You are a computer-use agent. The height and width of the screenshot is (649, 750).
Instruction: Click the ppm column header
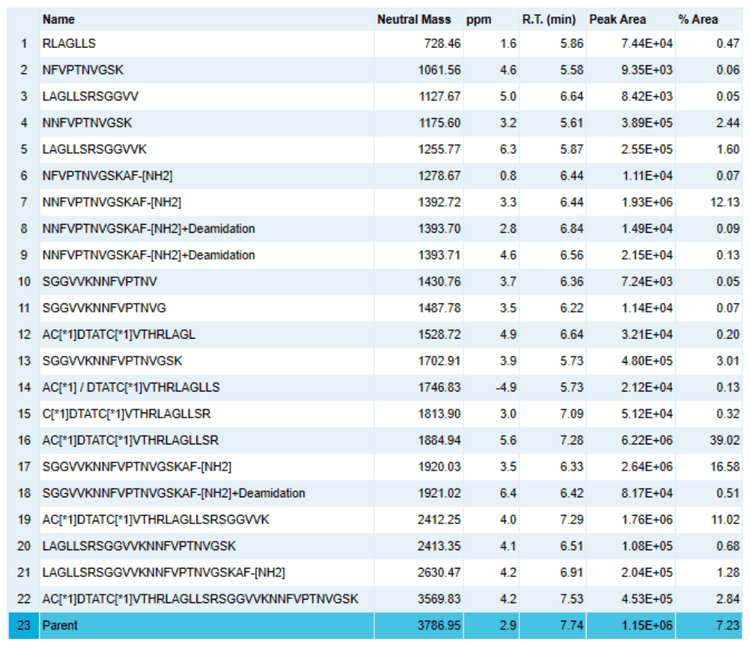point(478,19)
